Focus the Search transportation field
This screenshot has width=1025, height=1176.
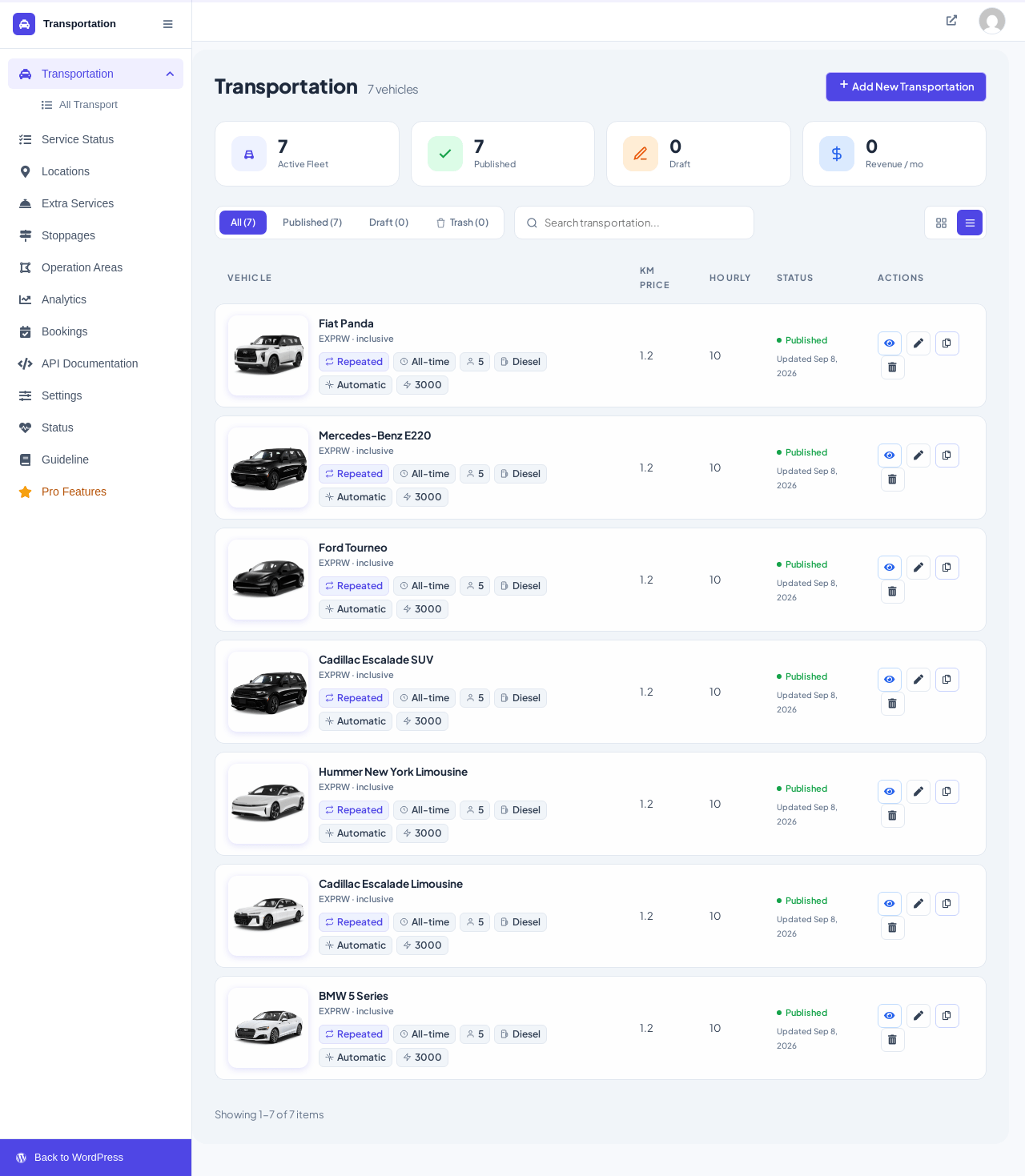pos(634,223)
